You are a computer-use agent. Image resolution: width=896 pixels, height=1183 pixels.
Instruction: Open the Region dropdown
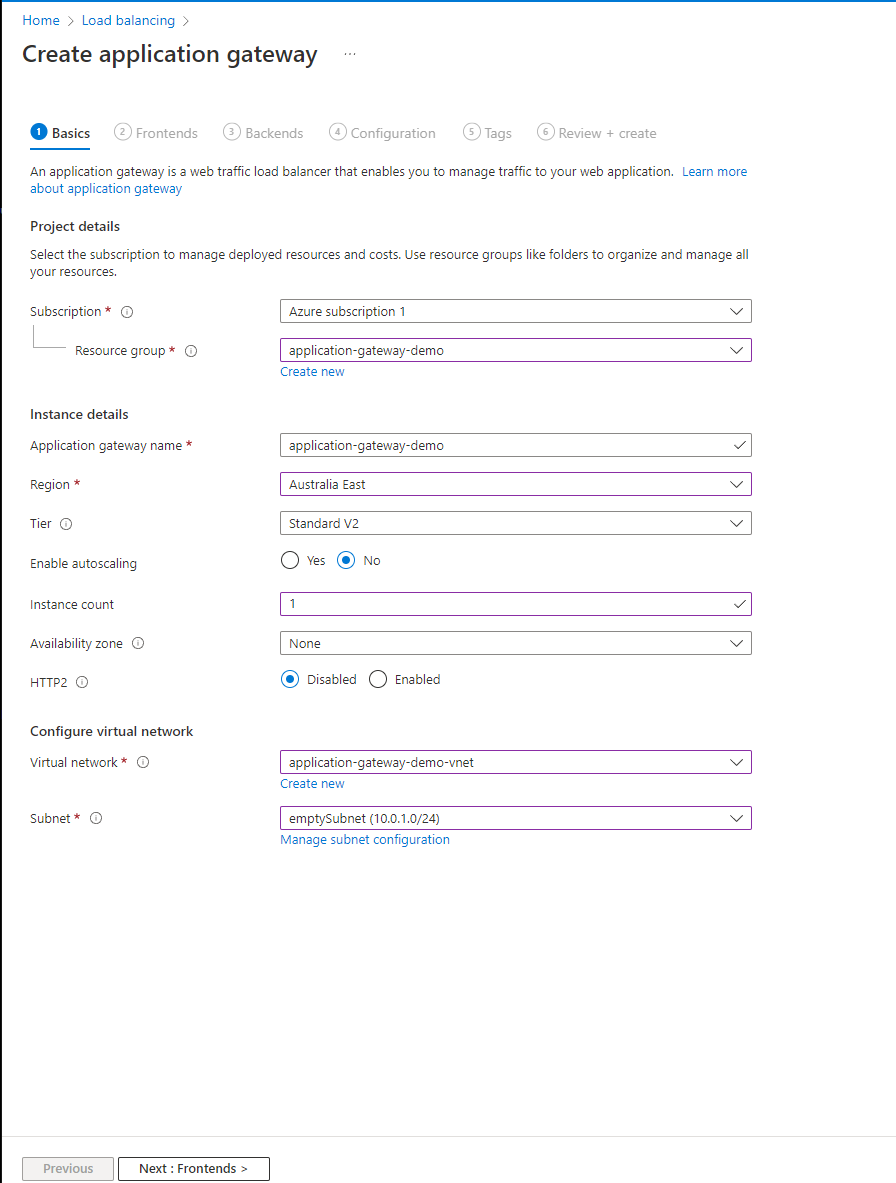515,484
